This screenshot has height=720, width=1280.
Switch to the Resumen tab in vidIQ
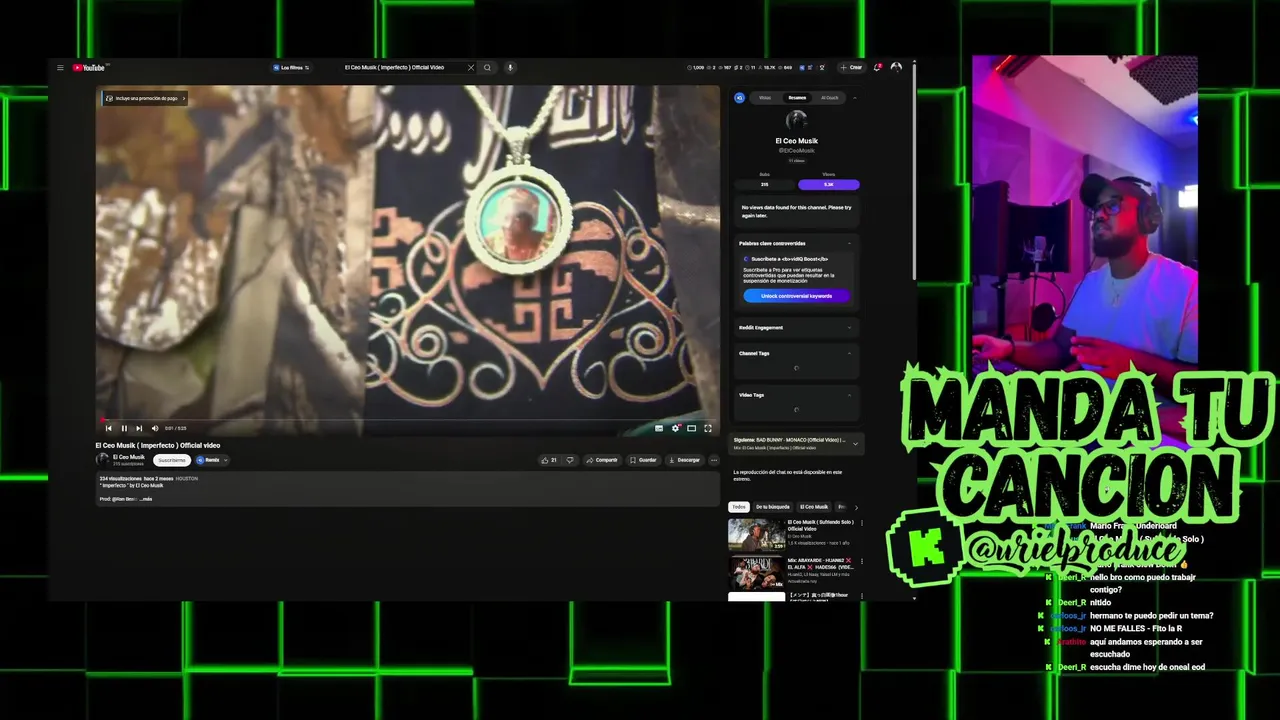tap(797, 98)
